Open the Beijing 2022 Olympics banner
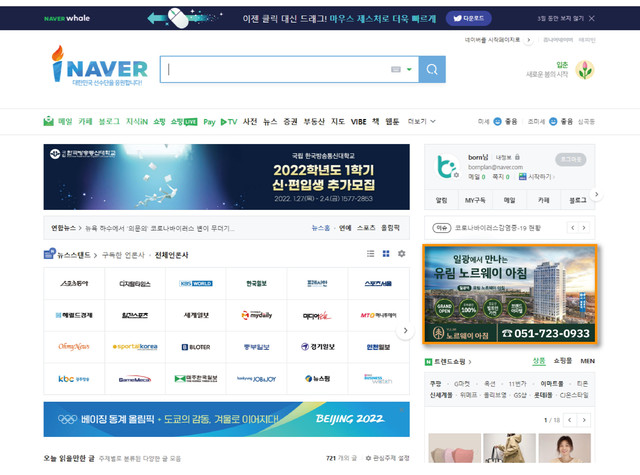 (227, 419)
